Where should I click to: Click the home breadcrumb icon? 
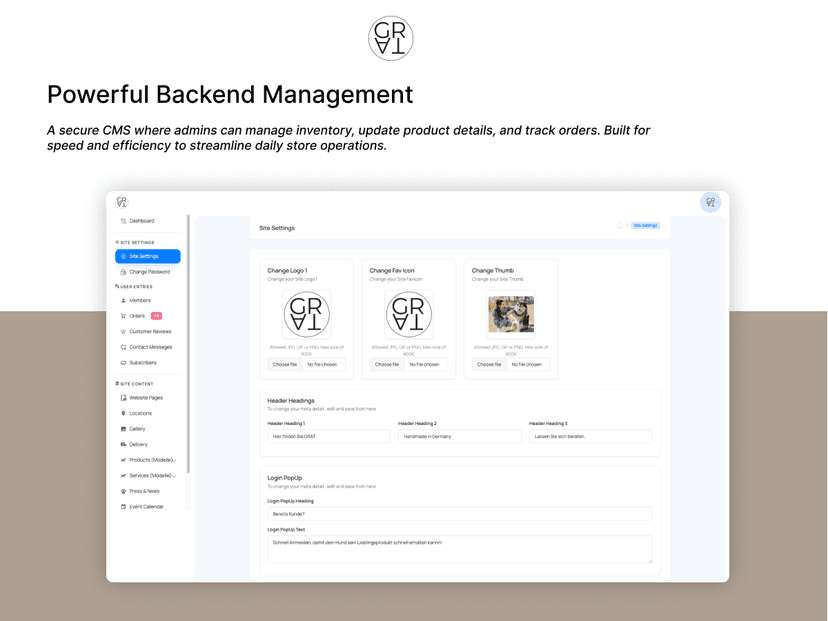(x=620, y=225)
